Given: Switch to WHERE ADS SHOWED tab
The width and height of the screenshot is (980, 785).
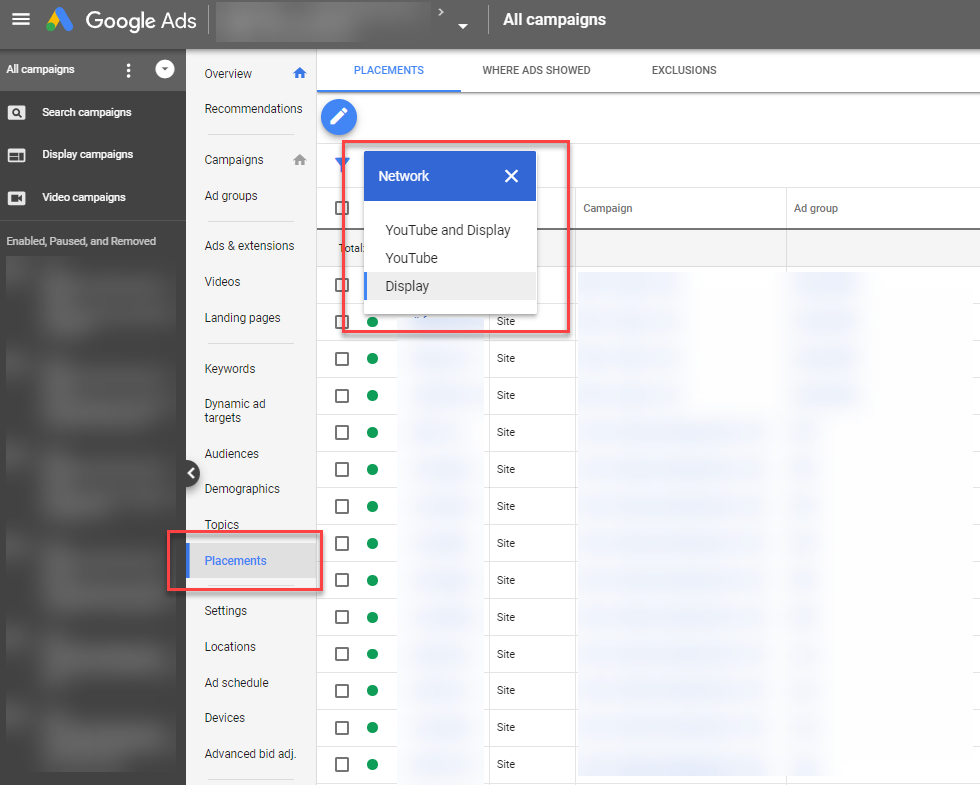Looking at the screenshot, I should click(x=536, y=71).
